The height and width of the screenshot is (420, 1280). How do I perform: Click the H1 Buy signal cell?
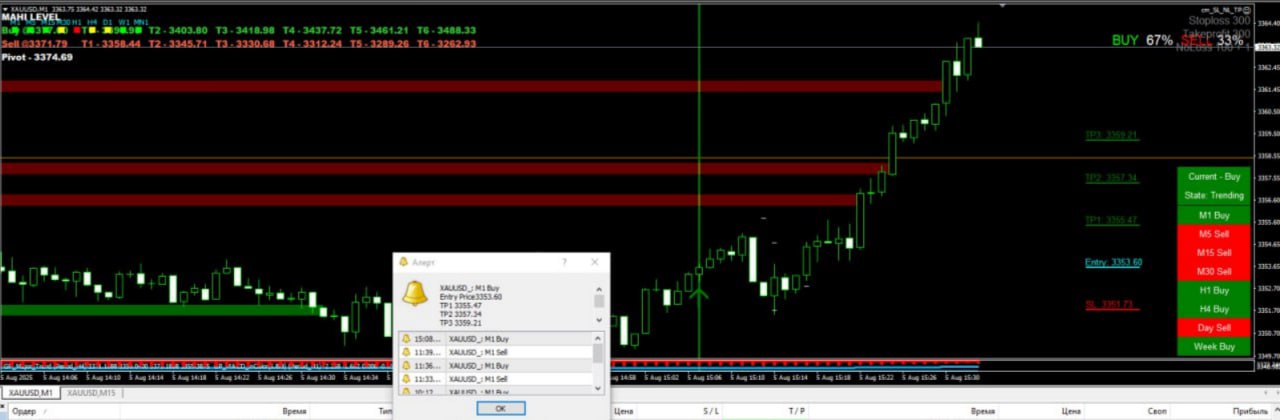point(1213,290)
